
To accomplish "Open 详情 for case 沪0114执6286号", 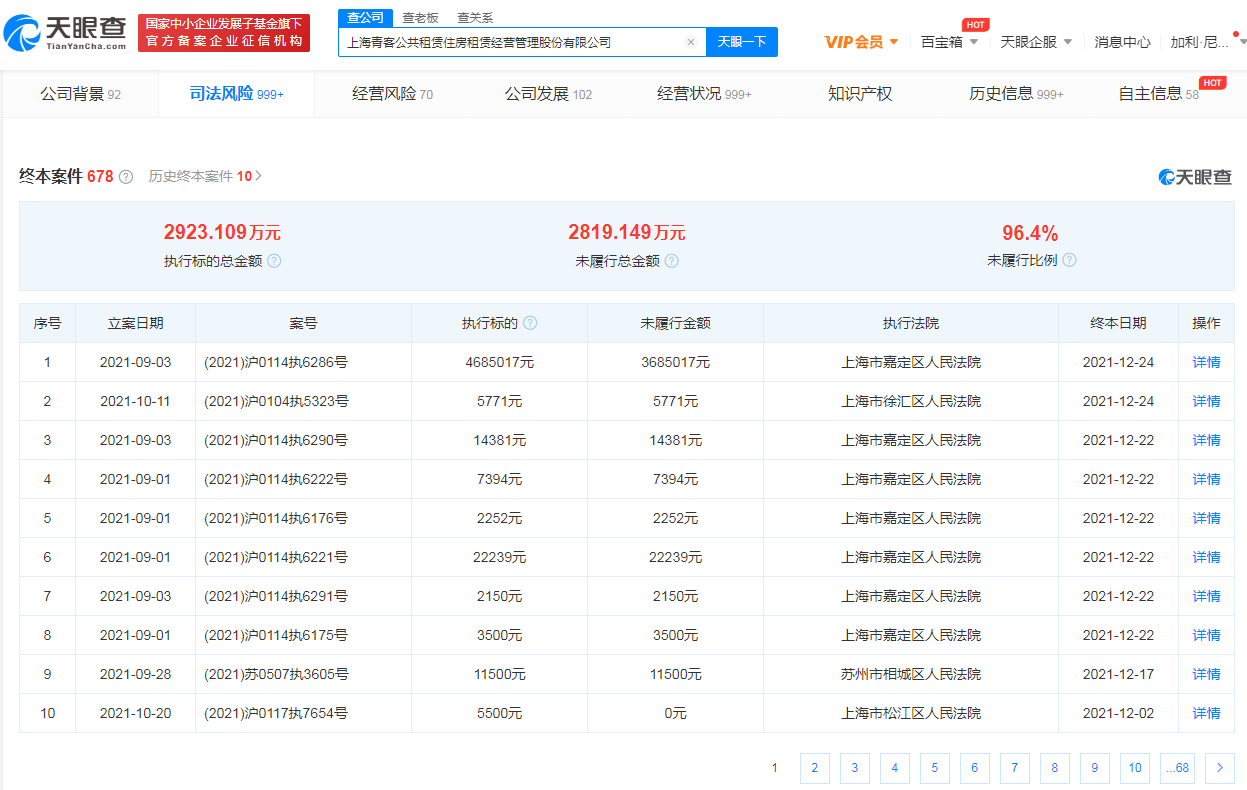I will point(1206,362).
